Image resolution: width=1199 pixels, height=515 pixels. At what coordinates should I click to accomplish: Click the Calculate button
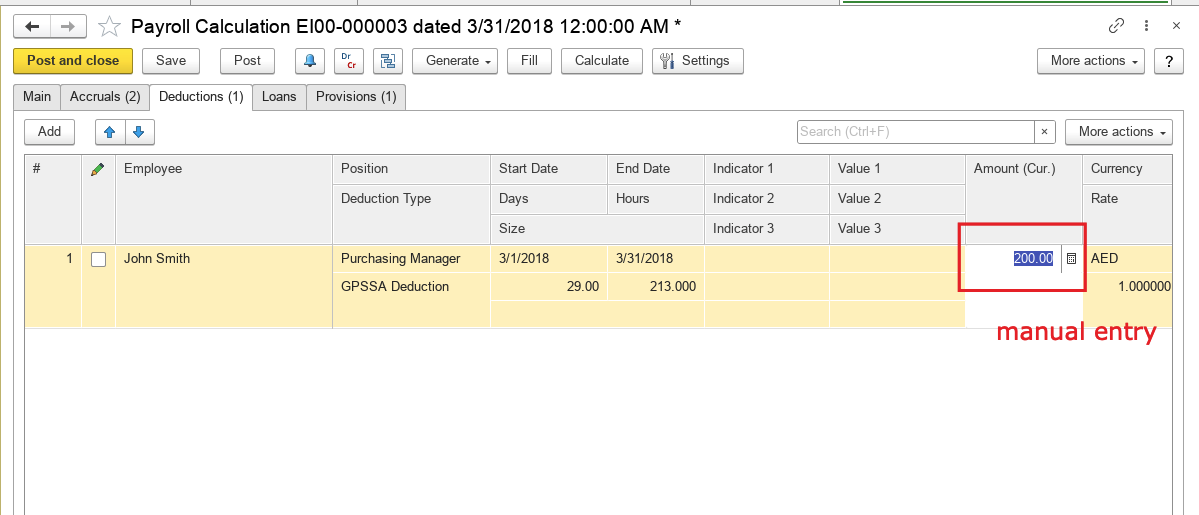(x=602, y=61)
